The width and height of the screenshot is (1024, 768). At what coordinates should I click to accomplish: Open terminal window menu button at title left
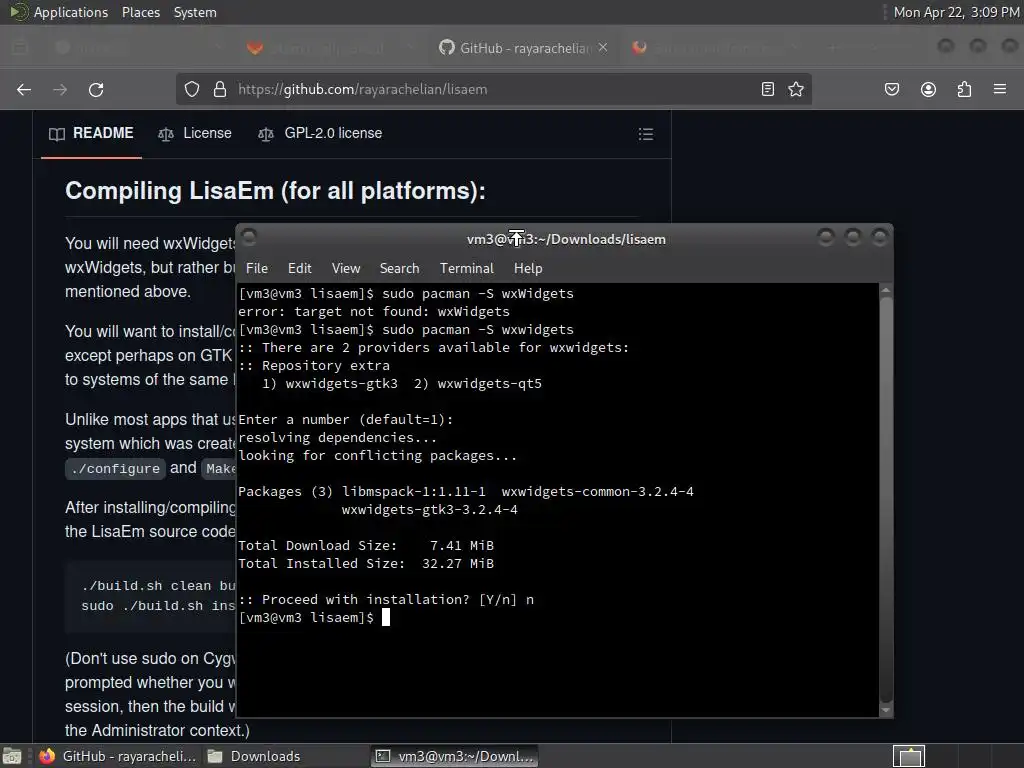[x=249, y=236]
